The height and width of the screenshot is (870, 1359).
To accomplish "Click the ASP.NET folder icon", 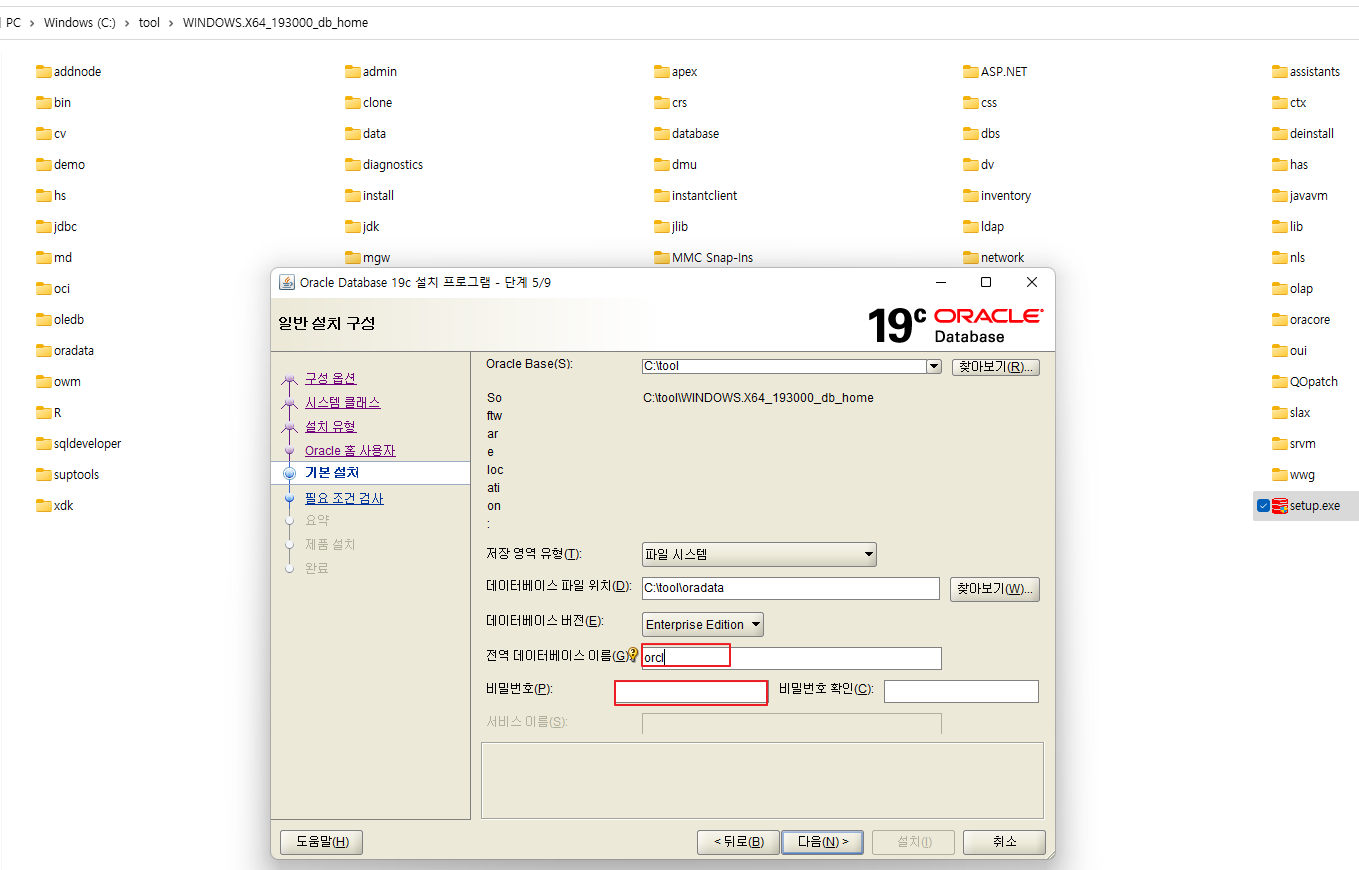I will click(x=971, y=72).
